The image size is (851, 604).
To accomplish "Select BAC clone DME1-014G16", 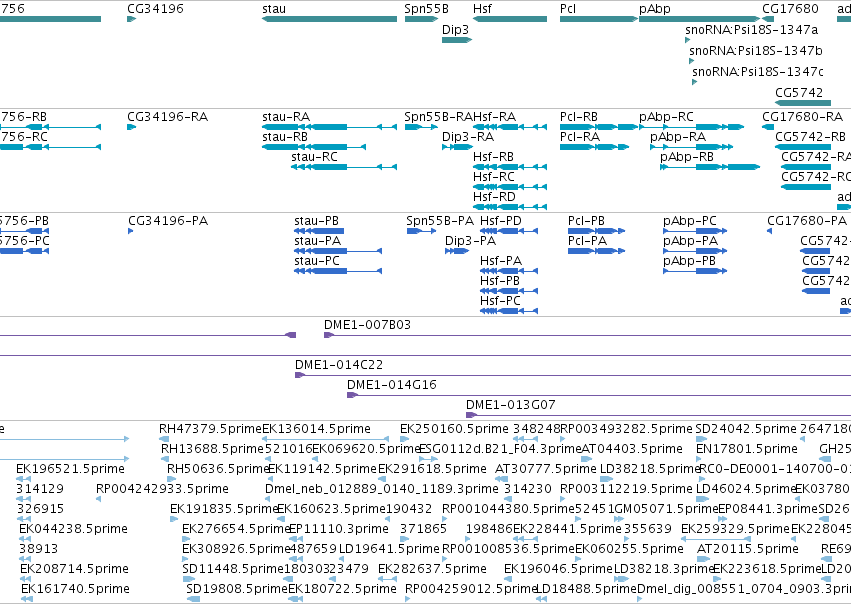I will 391,385.
